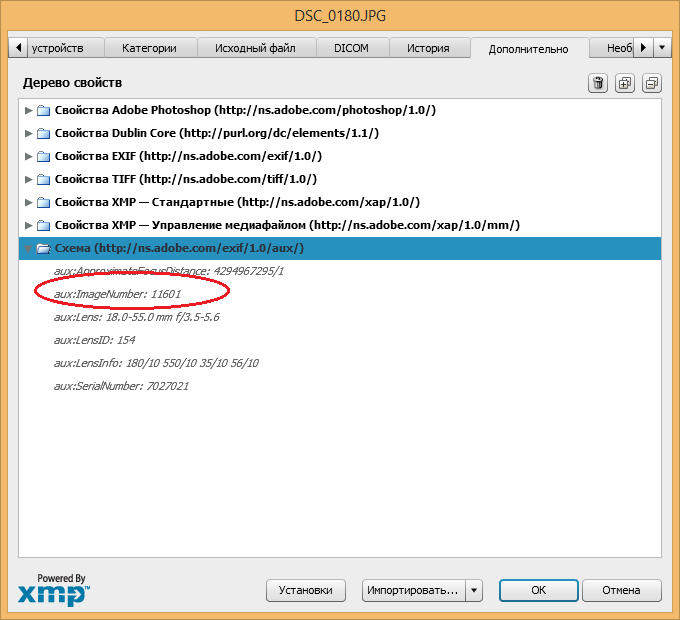
Task: Select aux:LensInfo property row
Action: [156, 363]
